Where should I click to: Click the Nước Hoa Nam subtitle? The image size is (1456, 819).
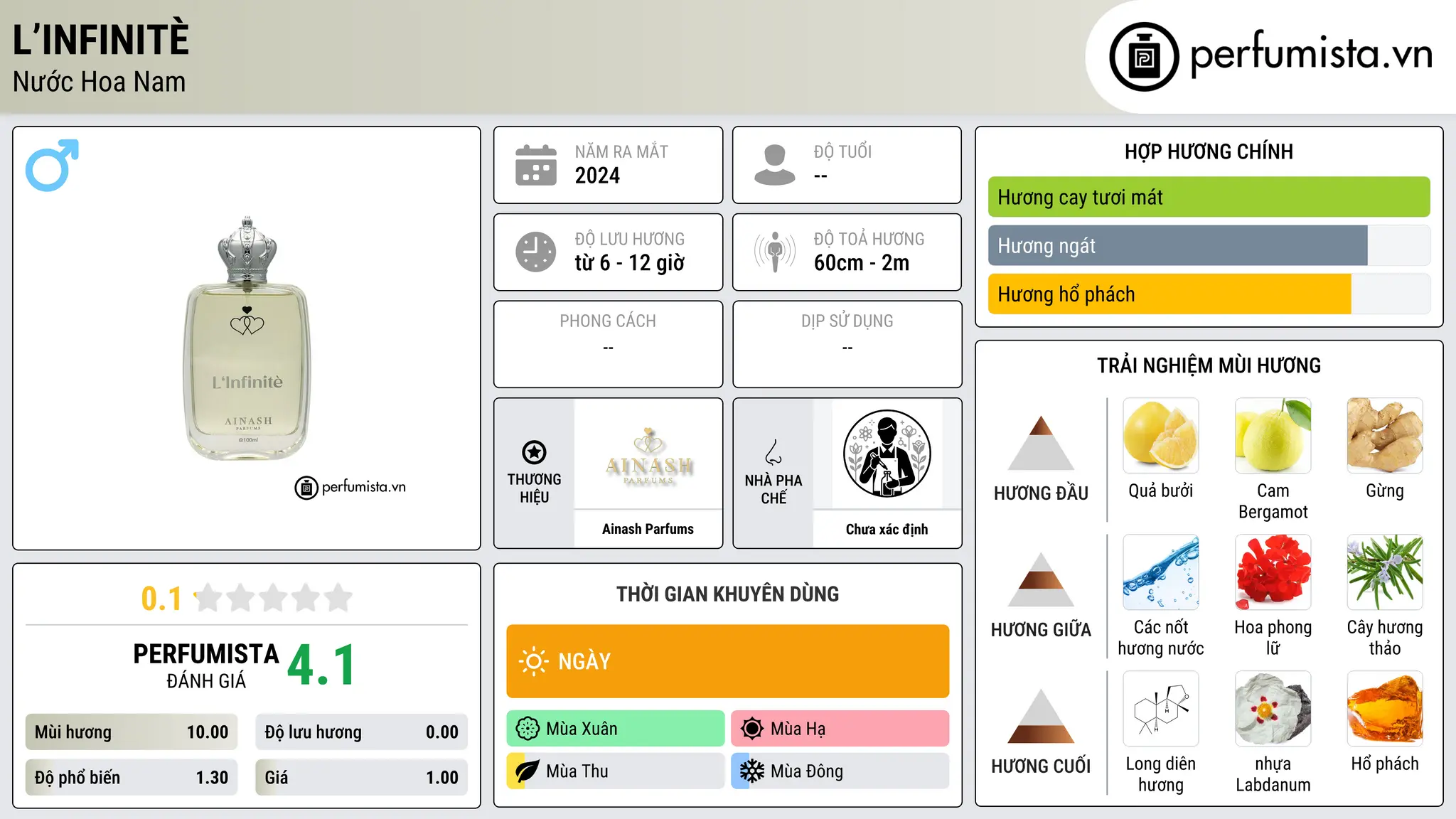click(99, 82)
